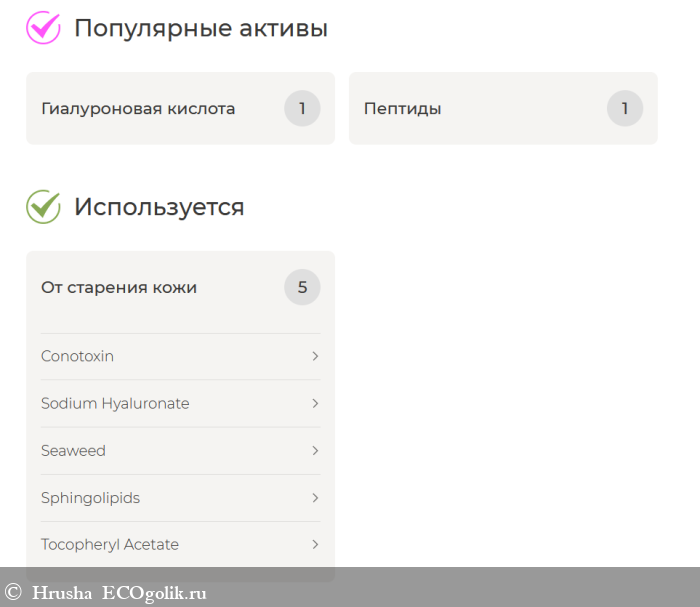Click the count badge on Пептиды
The height and width of the screenshot is (607, 700).
pos(625,108)
